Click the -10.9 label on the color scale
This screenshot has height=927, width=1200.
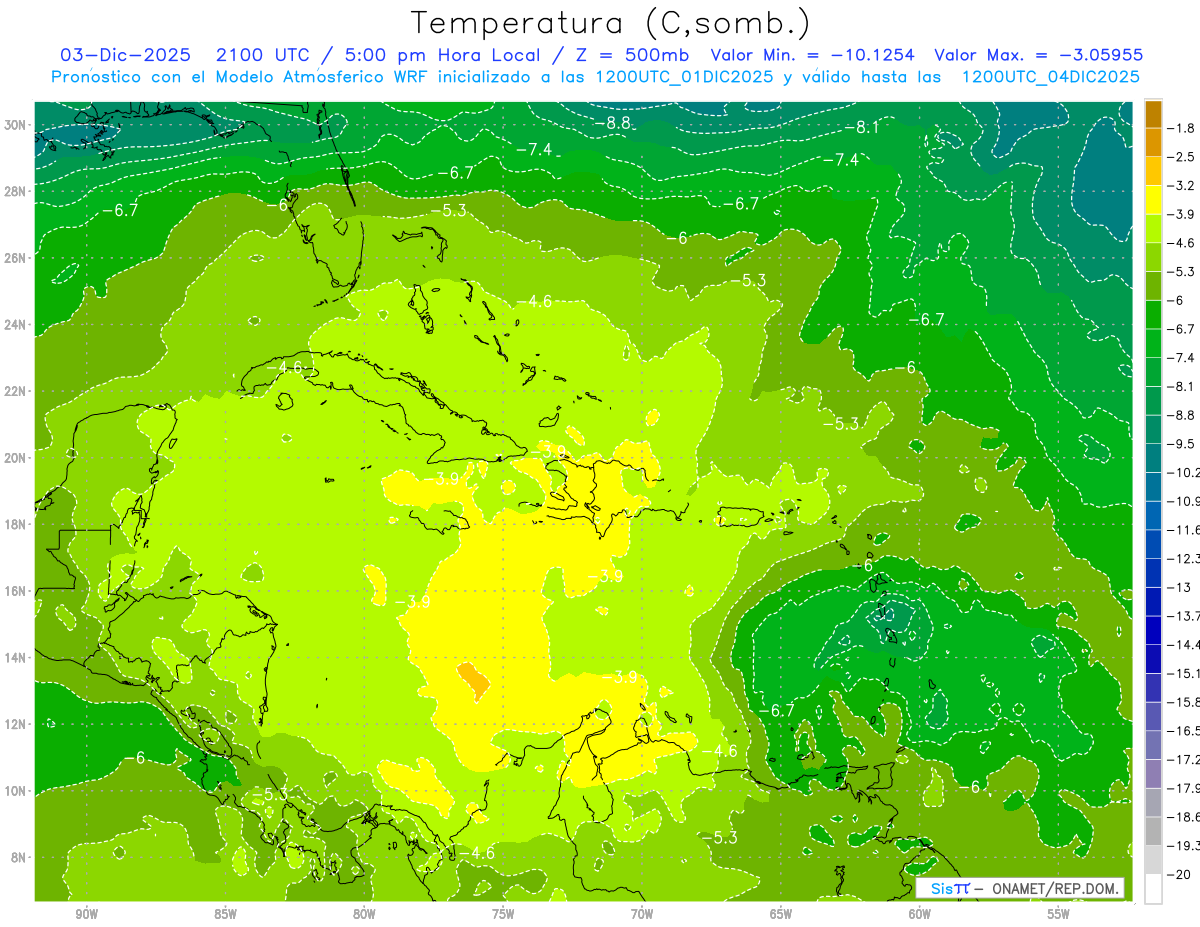[1184, 501]
